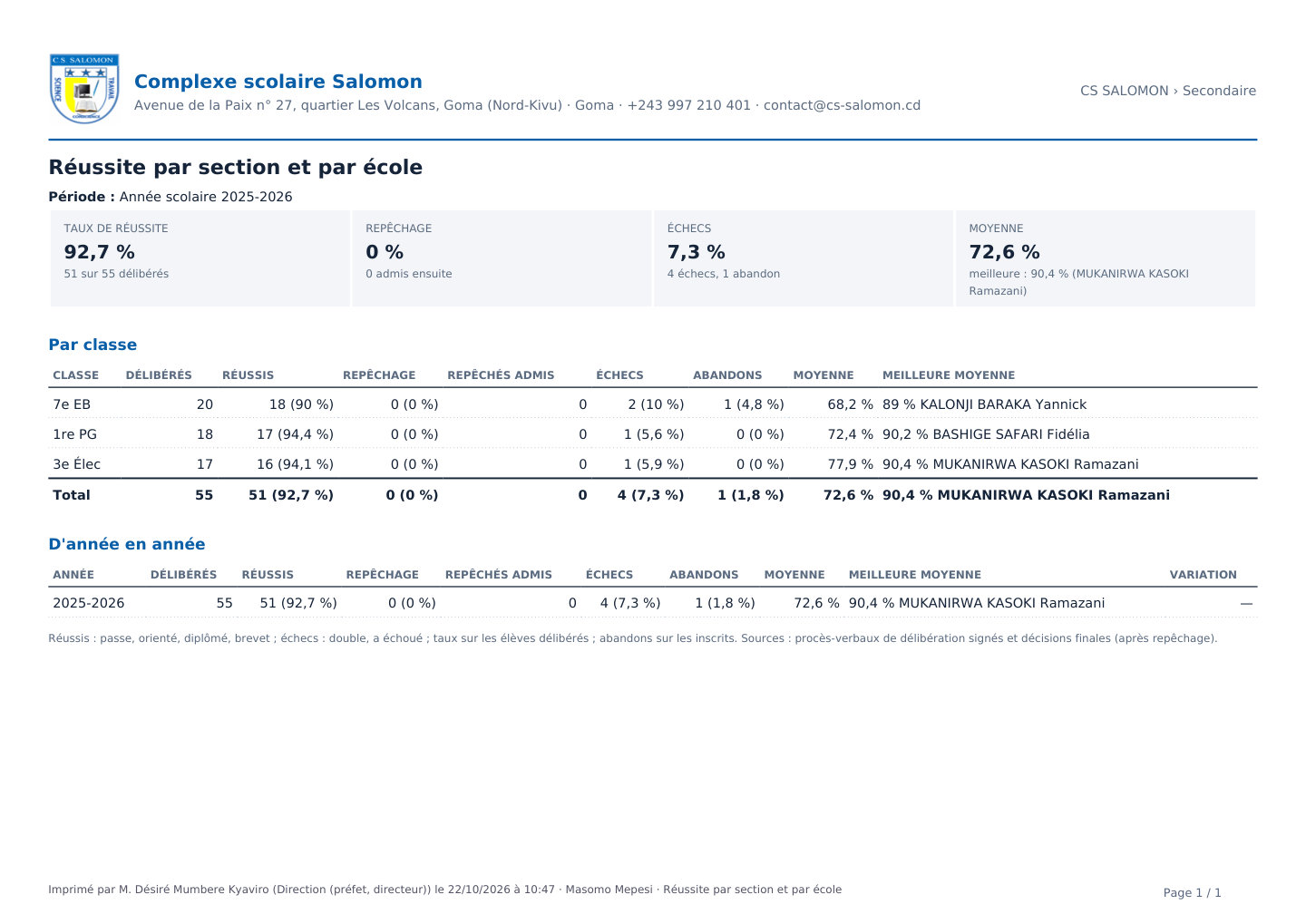
Task: Click the "Année scolaire 2025-2026" period text
Action: [206, 197]
